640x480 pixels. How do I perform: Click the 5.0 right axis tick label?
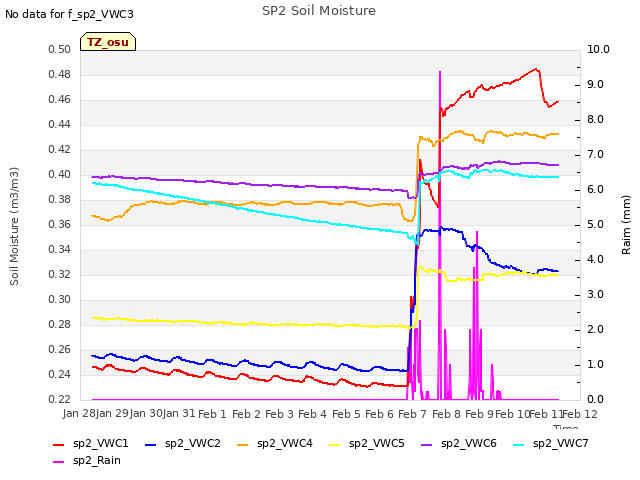pyautogui.click(x=596, y=224)
